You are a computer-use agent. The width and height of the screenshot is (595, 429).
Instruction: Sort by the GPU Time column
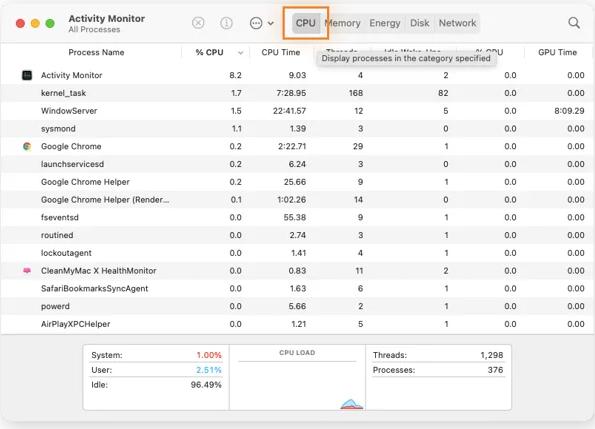[557, 52]
